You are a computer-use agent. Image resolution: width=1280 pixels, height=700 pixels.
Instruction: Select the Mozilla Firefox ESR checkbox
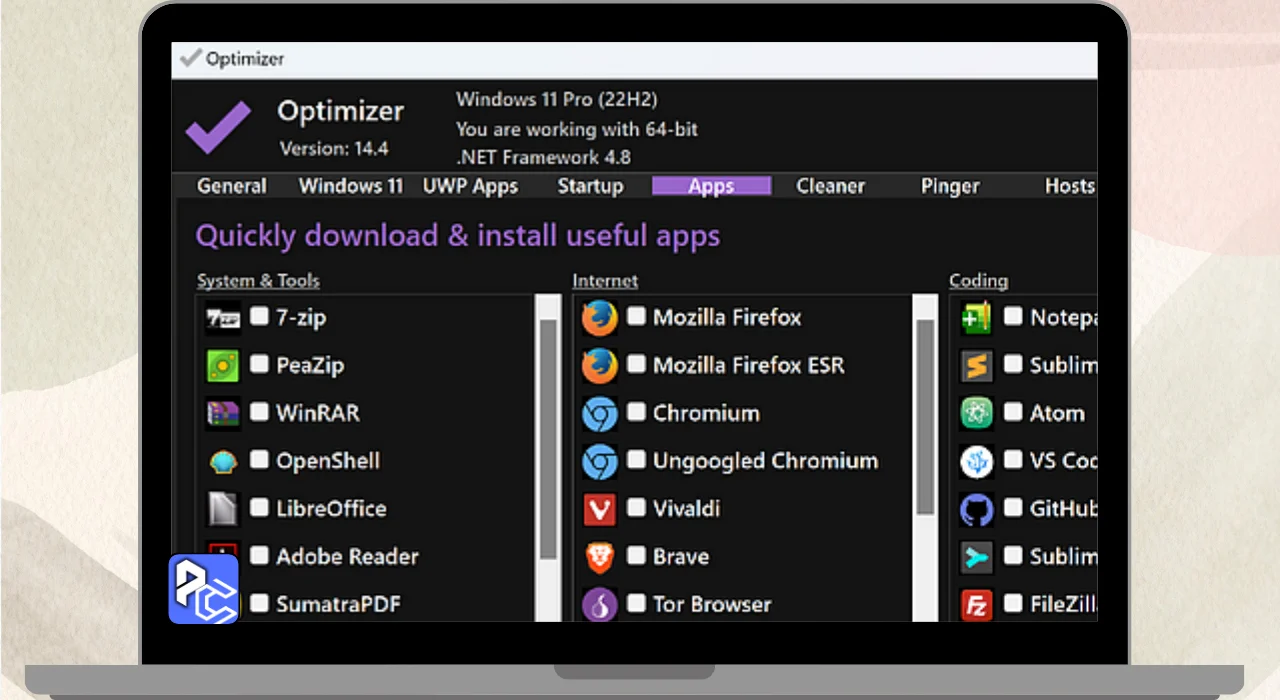[x=636, y=365]
